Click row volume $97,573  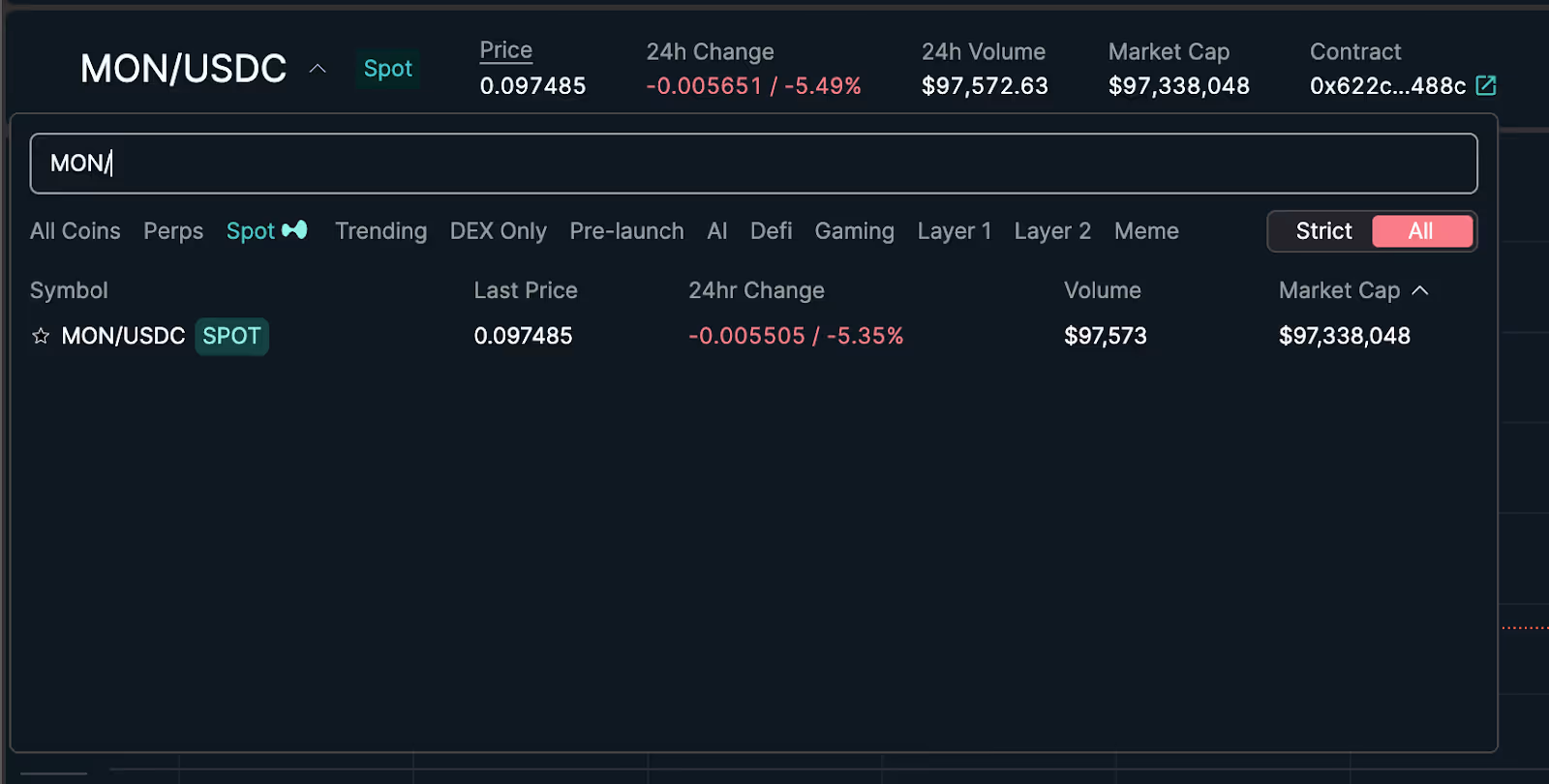click(1106, 336)
